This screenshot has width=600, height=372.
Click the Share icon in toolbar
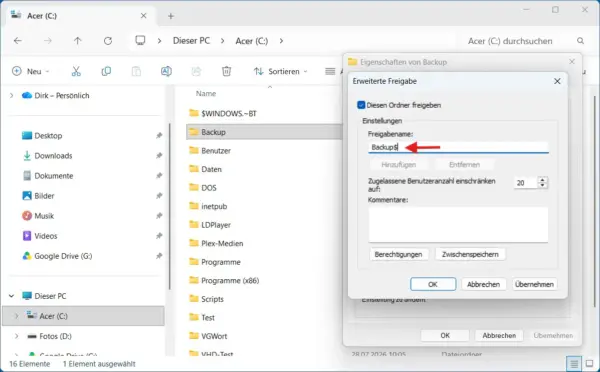point(196,71)
